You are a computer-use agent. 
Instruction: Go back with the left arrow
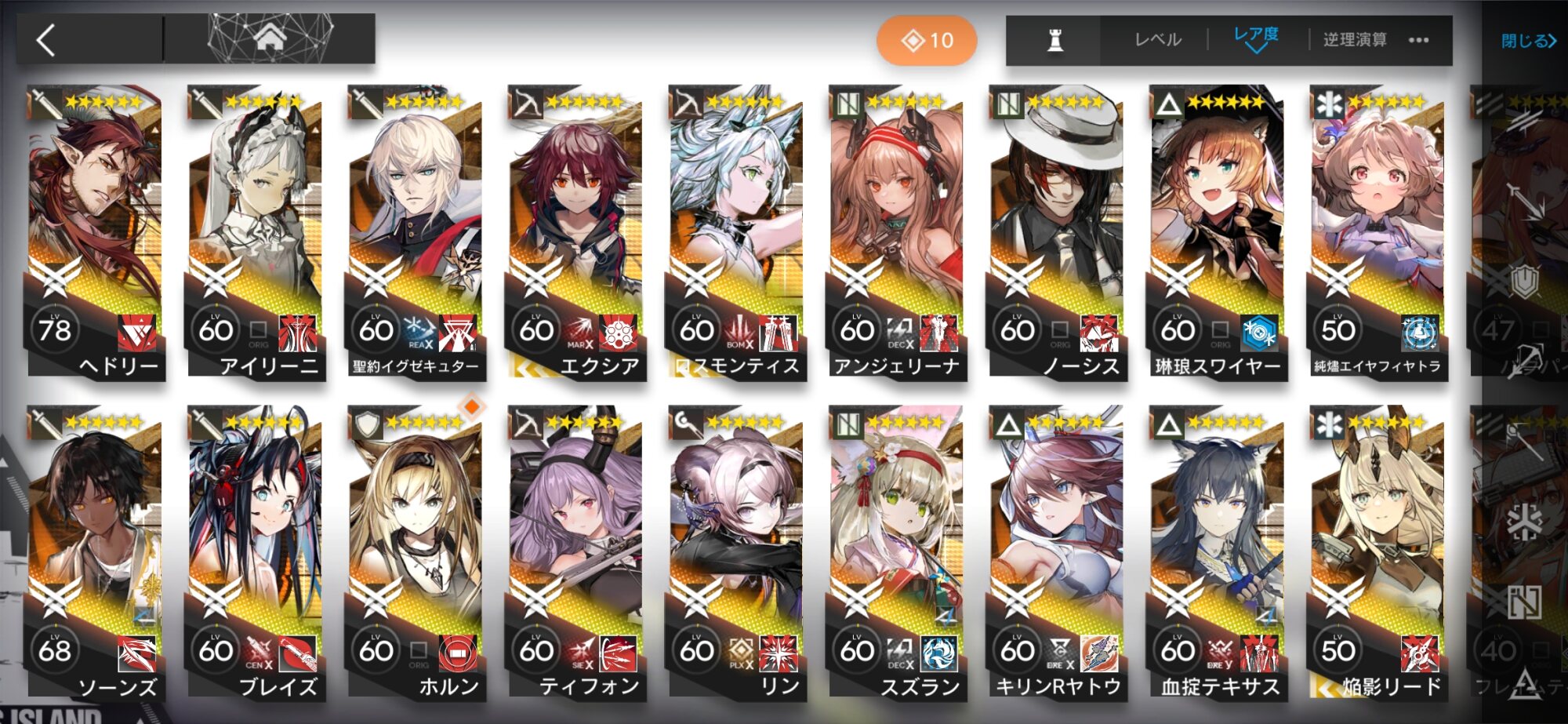(46, 40)
